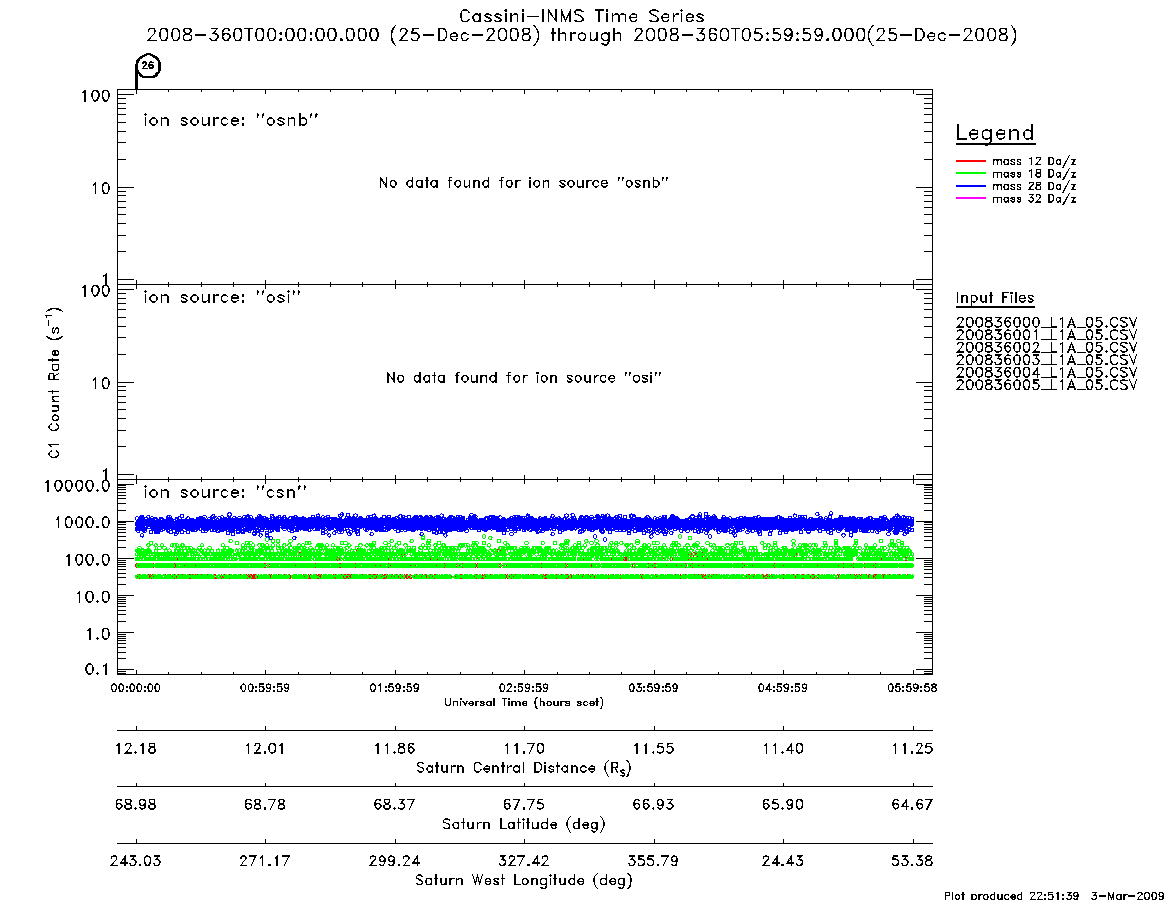
Task: Click distance value 12.18
Action: tap(136, 748)
